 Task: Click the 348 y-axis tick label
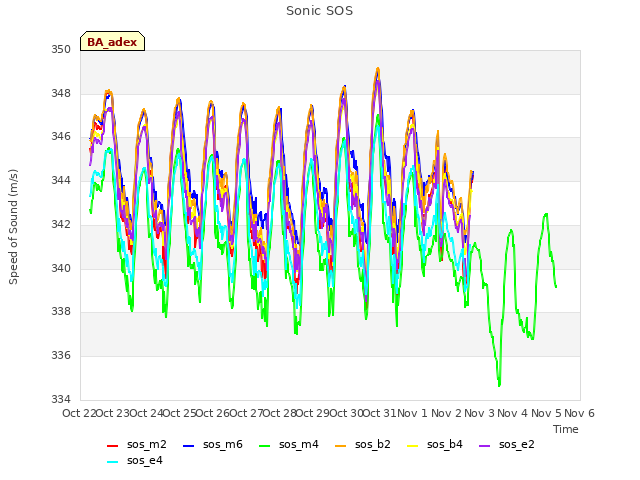61,93
